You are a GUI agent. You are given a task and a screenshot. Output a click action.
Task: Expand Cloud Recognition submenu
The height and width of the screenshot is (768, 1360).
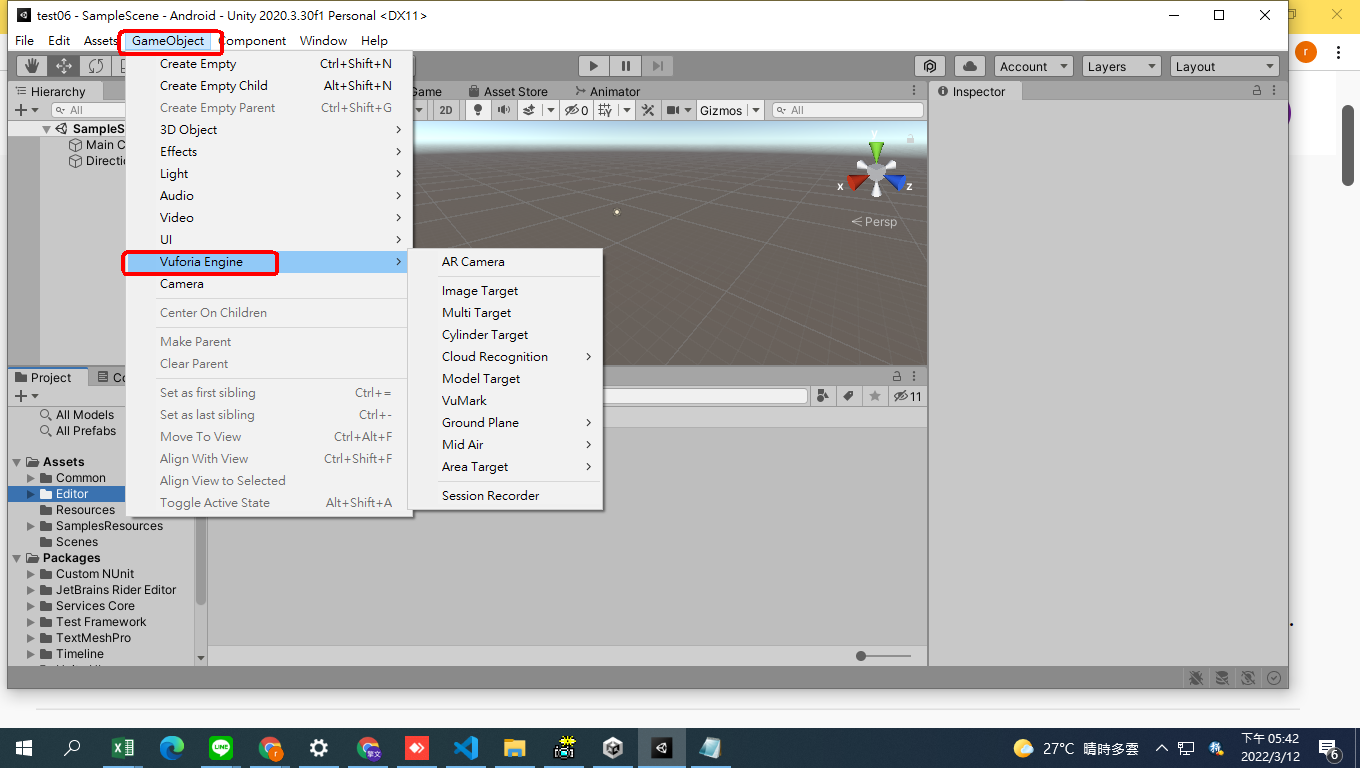(505, 357)
